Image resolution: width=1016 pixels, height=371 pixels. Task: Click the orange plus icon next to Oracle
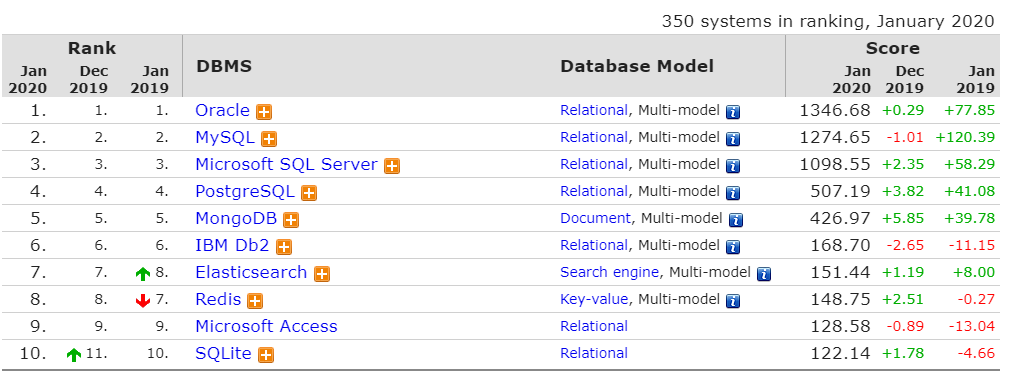pyautogui.click(x=264, y=112)
